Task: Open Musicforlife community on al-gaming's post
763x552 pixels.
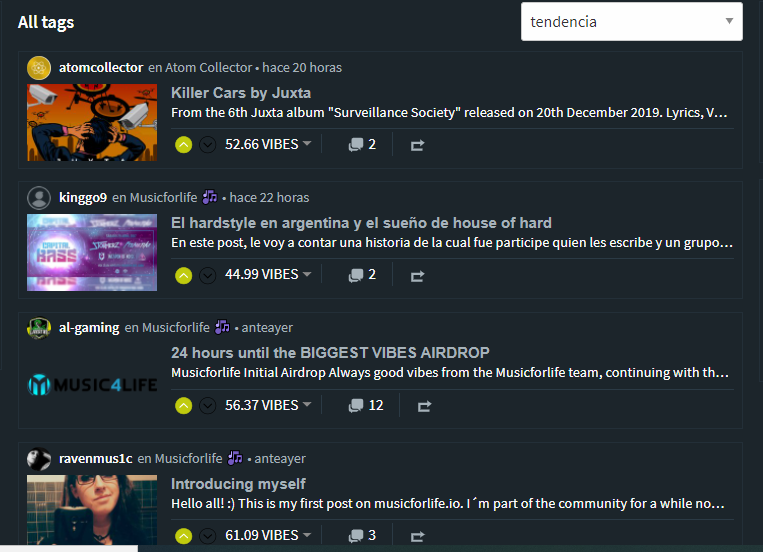Action: [x=176, y=328]
